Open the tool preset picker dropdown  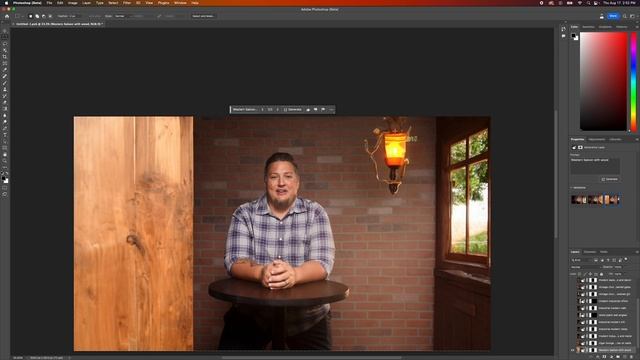pos(19,16)
